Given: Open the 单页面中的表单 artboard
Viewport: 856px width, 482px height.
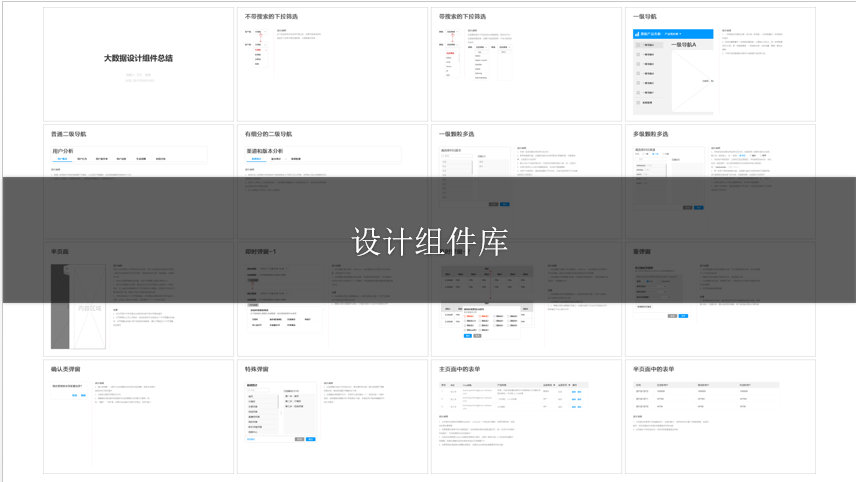Looking at the screenshot, I should coord(654,369).
